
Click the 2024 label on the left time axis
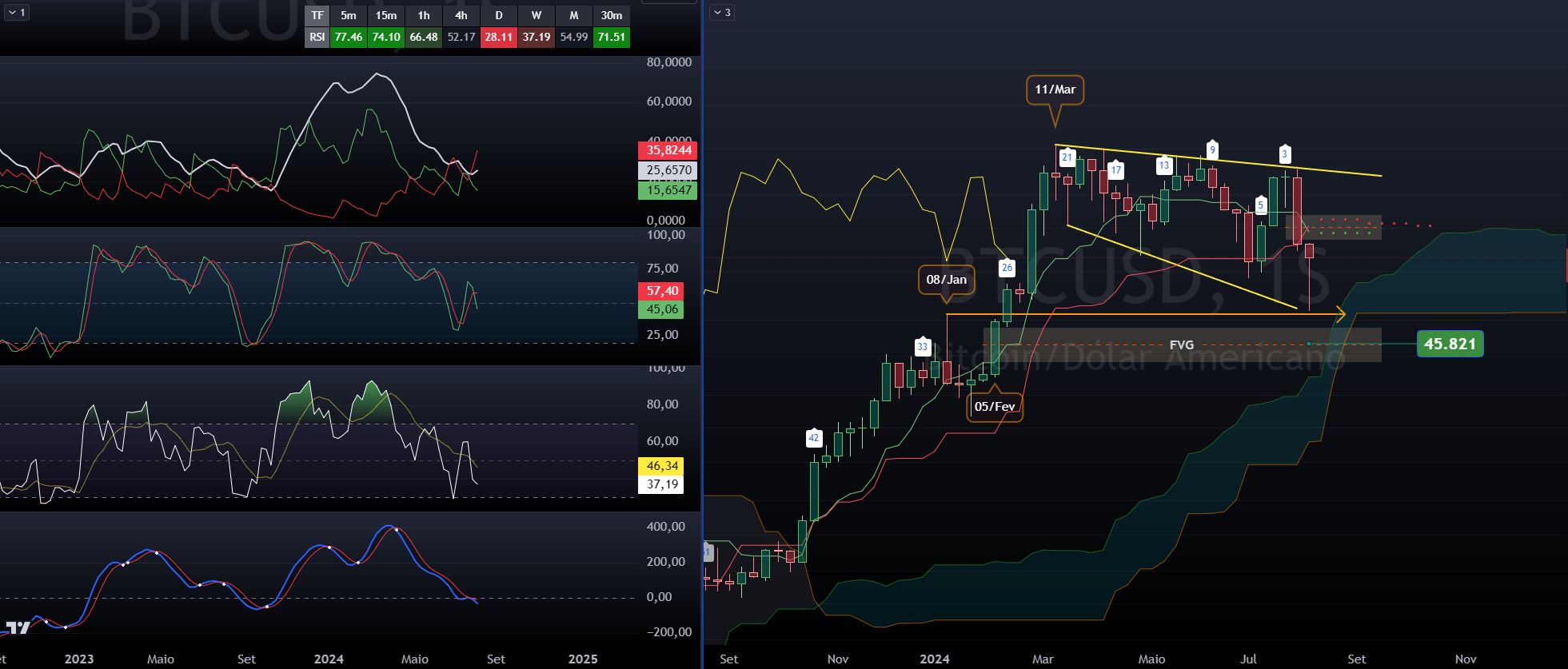pyautogui.click(x=329, y=659)
